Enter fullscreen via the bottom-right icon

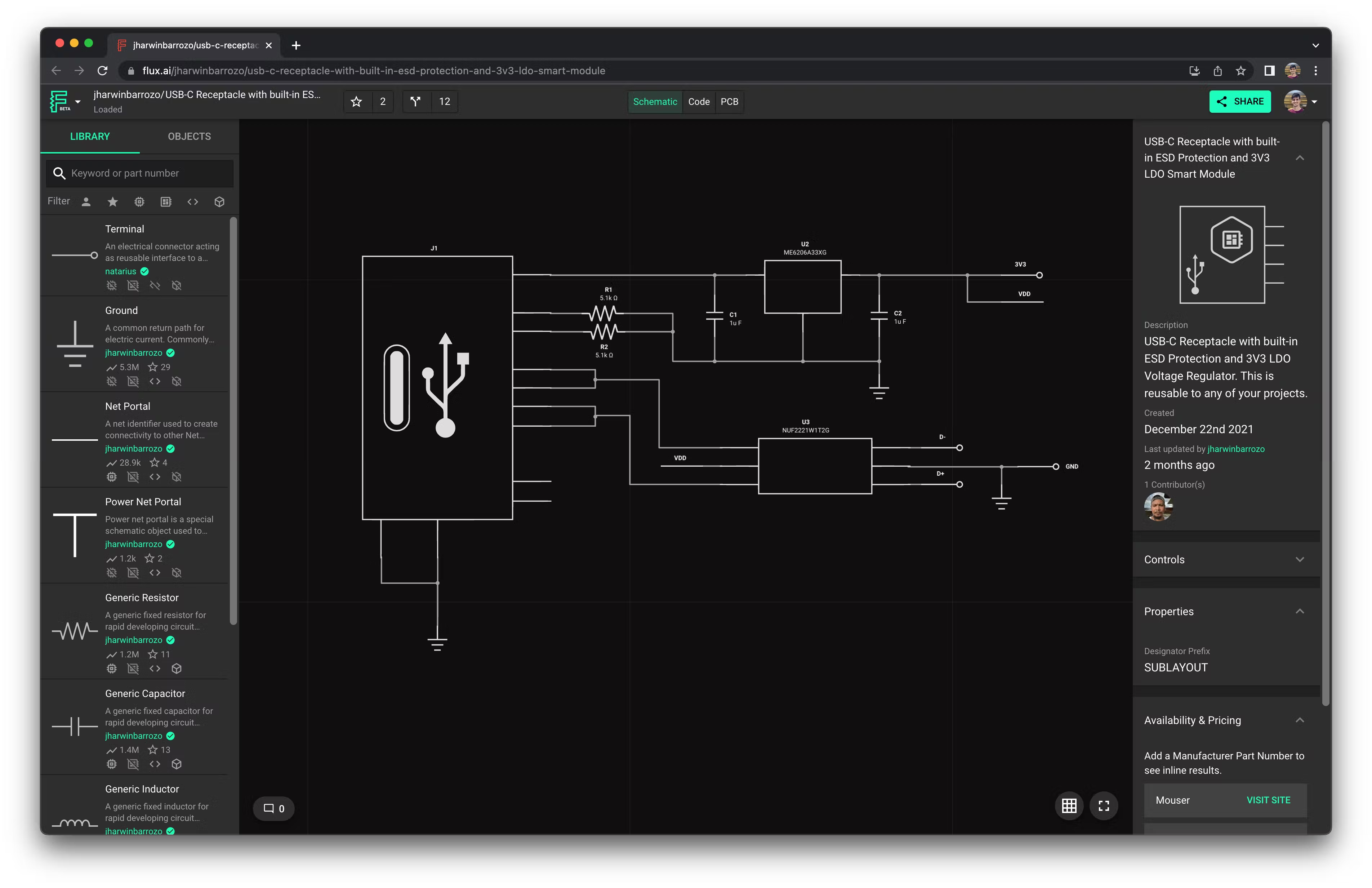(1104, 805)
